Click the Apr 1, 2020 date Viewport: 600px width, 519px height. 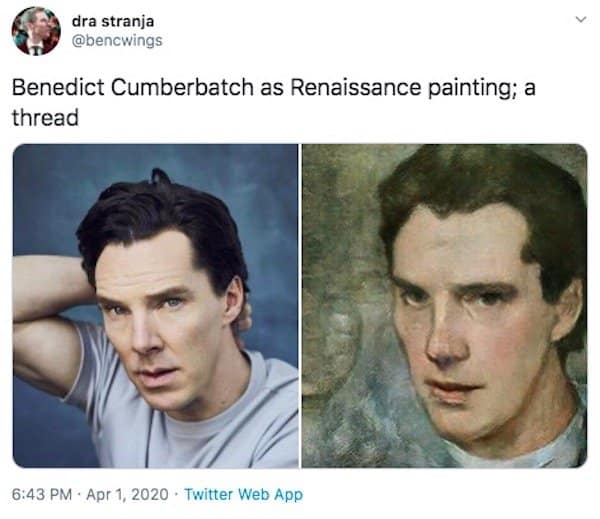click(127, 494)
